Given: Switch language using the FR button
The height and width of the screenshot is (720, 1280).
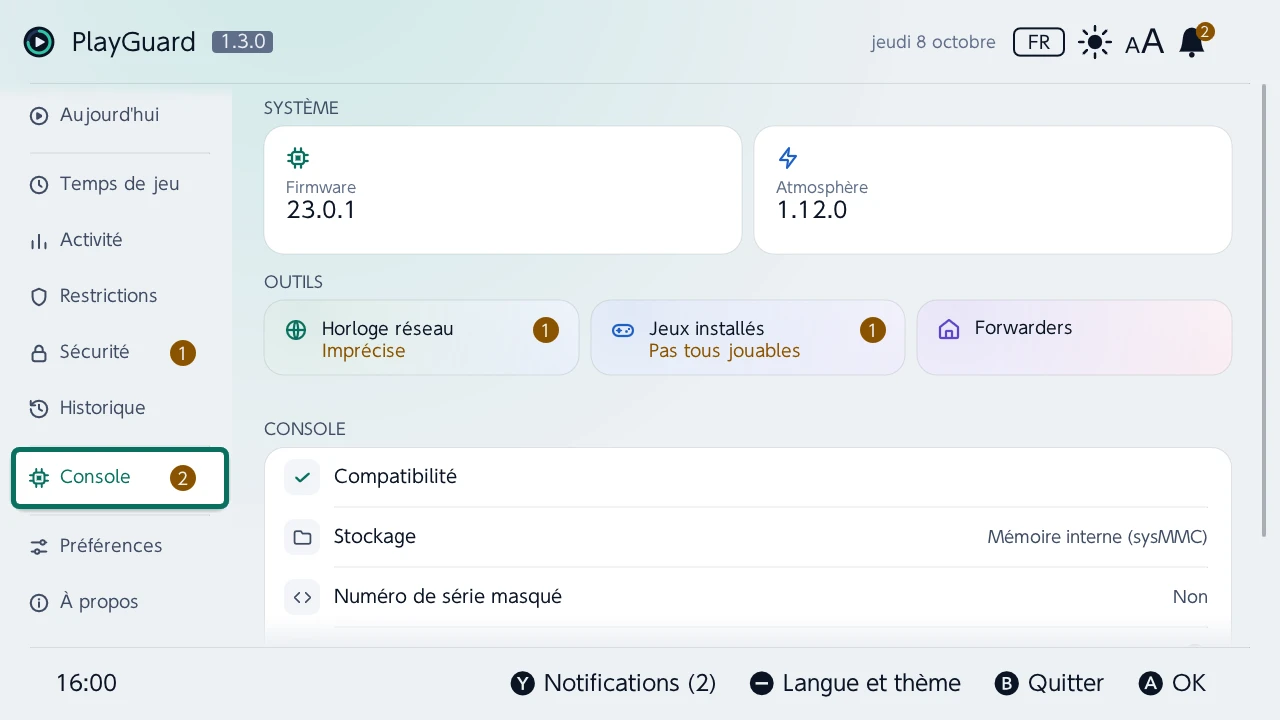Looking at the screenshot, I should [1039, 42].
